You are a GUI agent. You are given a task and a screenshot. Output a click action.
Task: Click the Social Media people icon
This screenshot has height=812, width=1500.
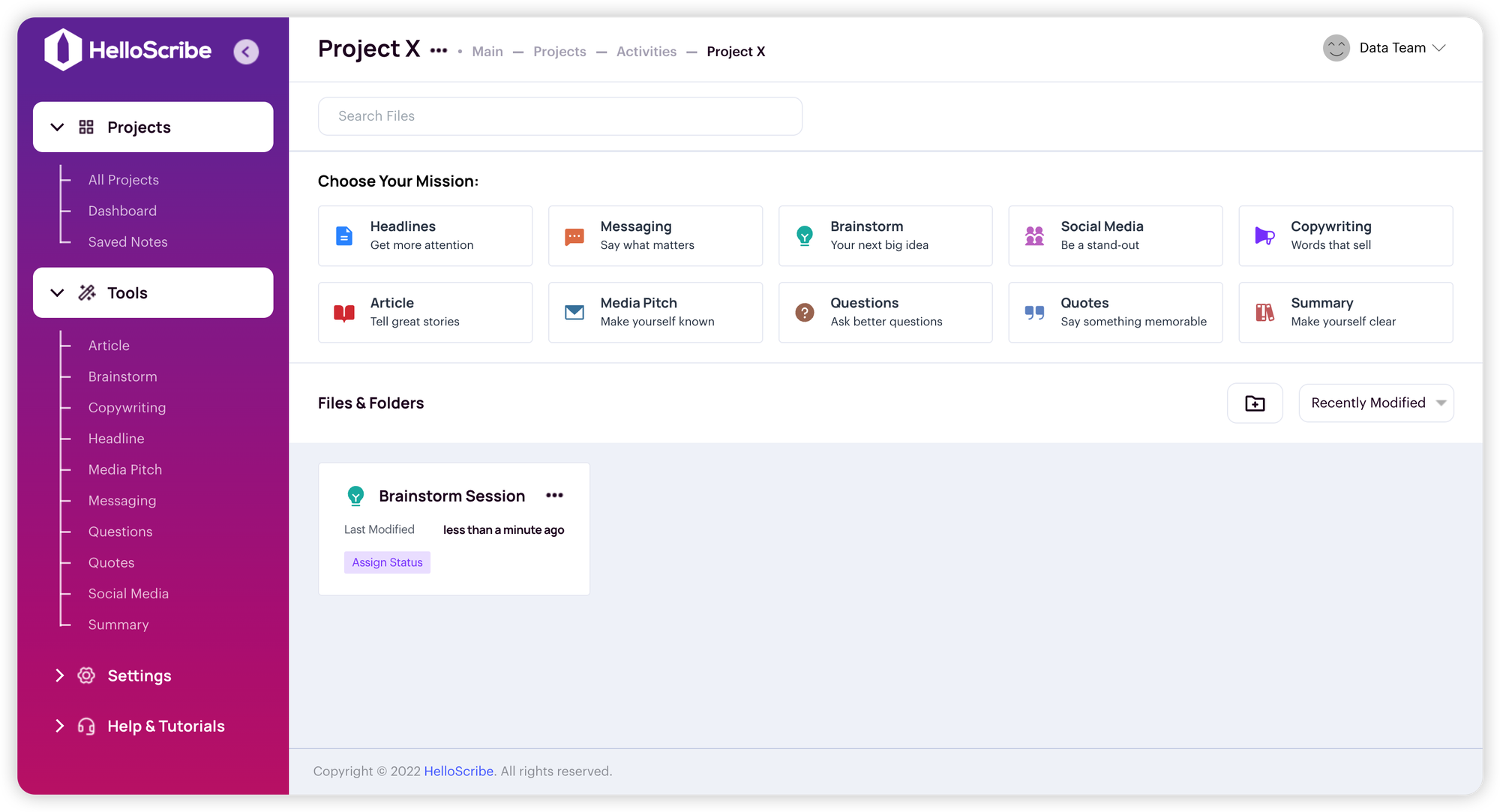[x=1035, y=235]
